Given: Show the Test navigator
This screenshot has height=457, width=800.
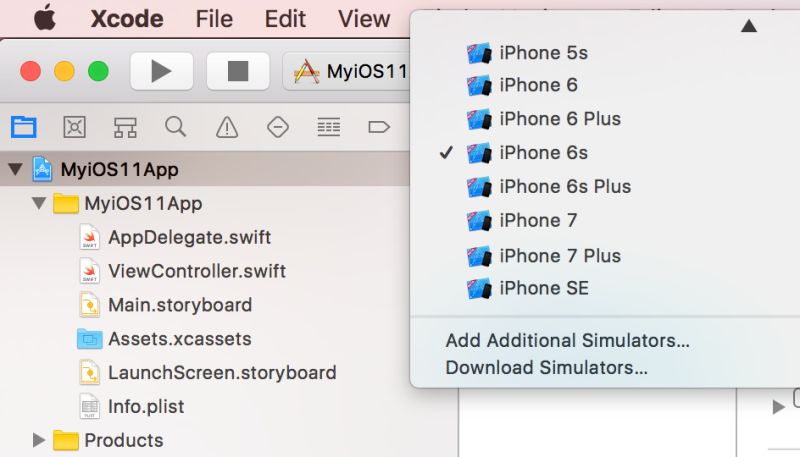Looking at the screenshot, I should pos(278,127).
